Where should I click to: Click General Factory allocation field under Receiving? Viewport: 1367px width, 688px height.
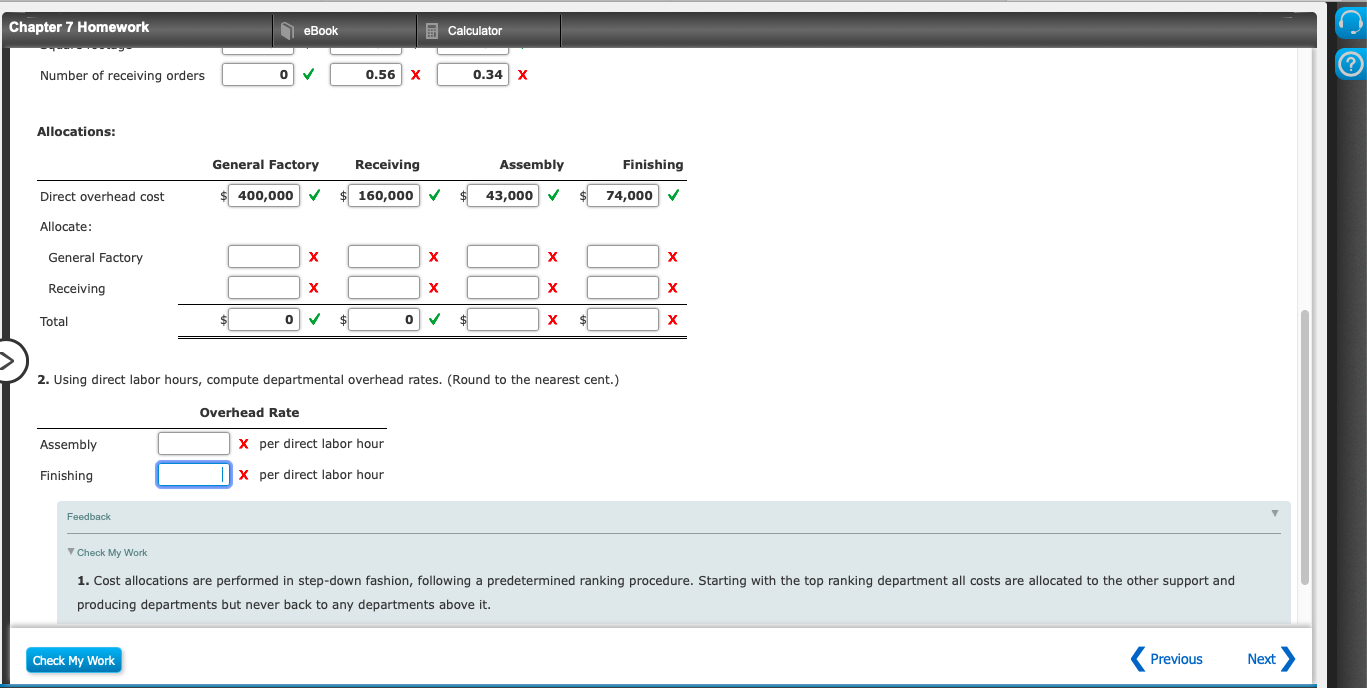click(384, 257)
